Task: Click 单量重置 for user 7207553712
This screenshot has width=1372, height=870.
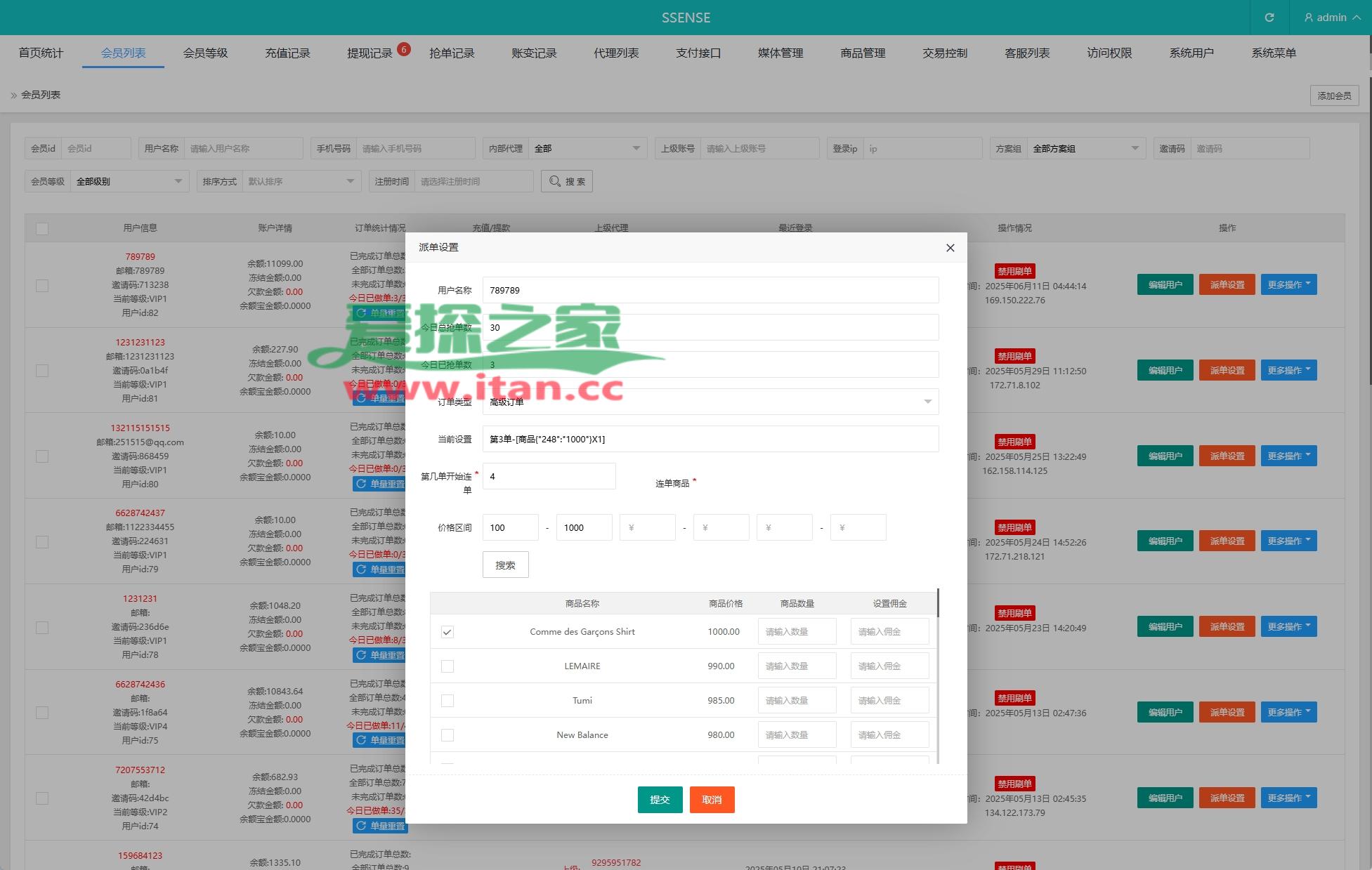Action: pos(379,826)
